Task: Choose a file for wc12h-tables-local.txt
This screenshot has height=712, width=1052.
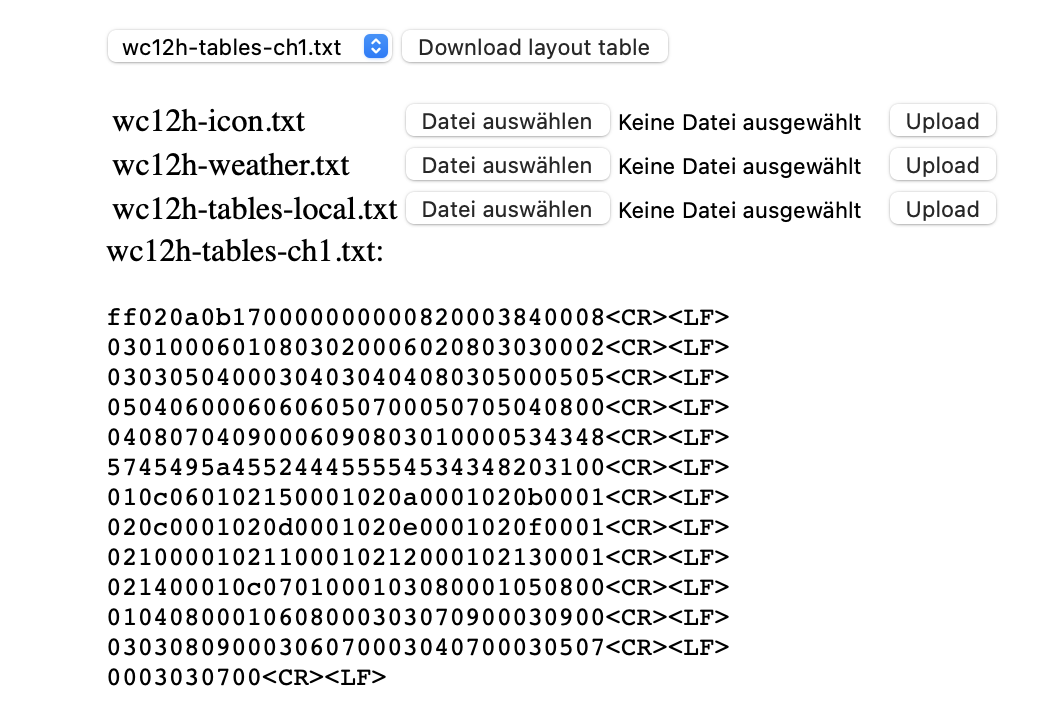Action: 507,210
